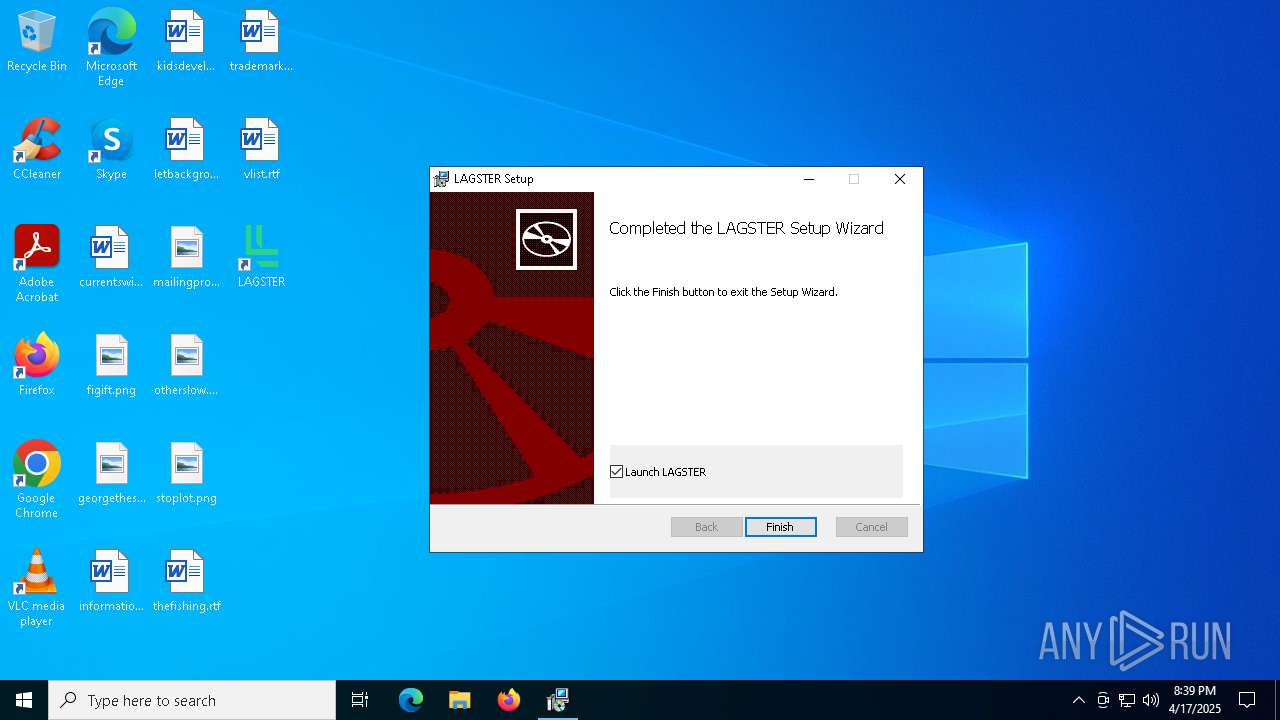Select the informatio... document icon
The image size is (1280, 720).
point(111,581)
